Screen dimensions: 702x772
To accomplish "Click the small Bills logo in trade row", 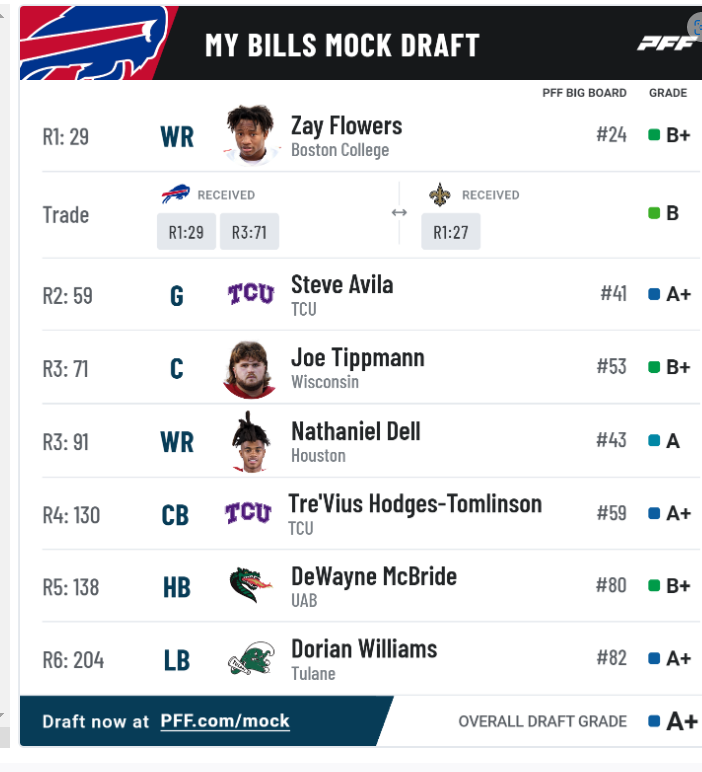I will pos(176,194).
